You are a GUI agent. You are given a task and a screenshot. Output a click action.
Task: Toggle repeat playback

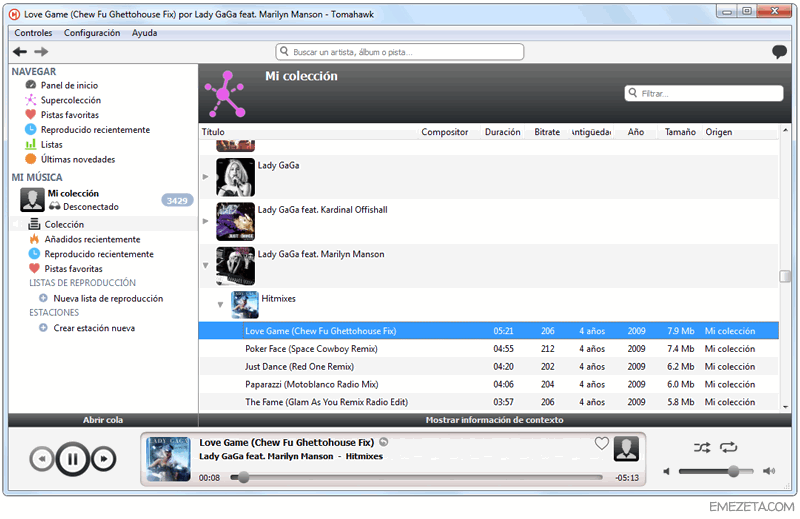729,448
